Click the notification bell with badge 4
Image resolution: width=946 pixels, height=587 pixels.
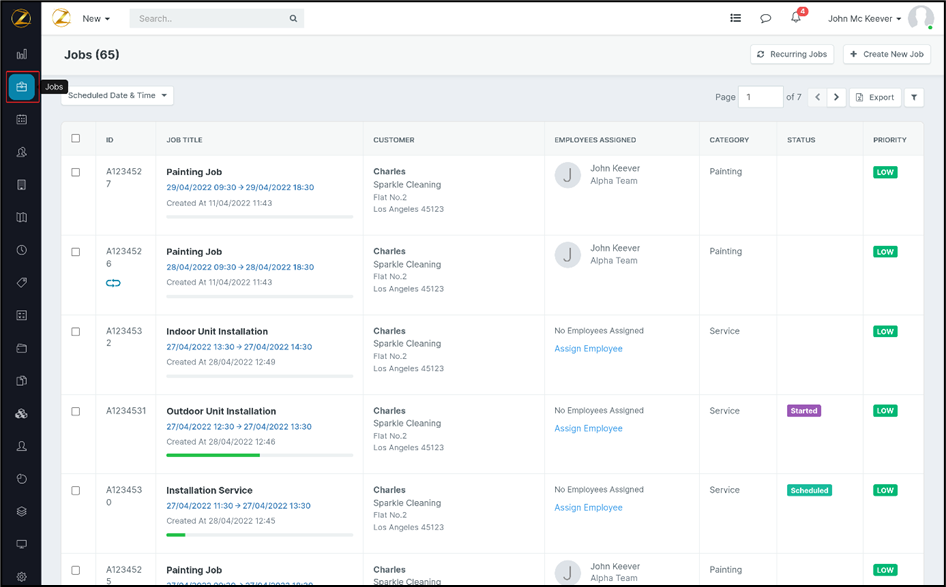pyautogui.click(x=796, y=18)
